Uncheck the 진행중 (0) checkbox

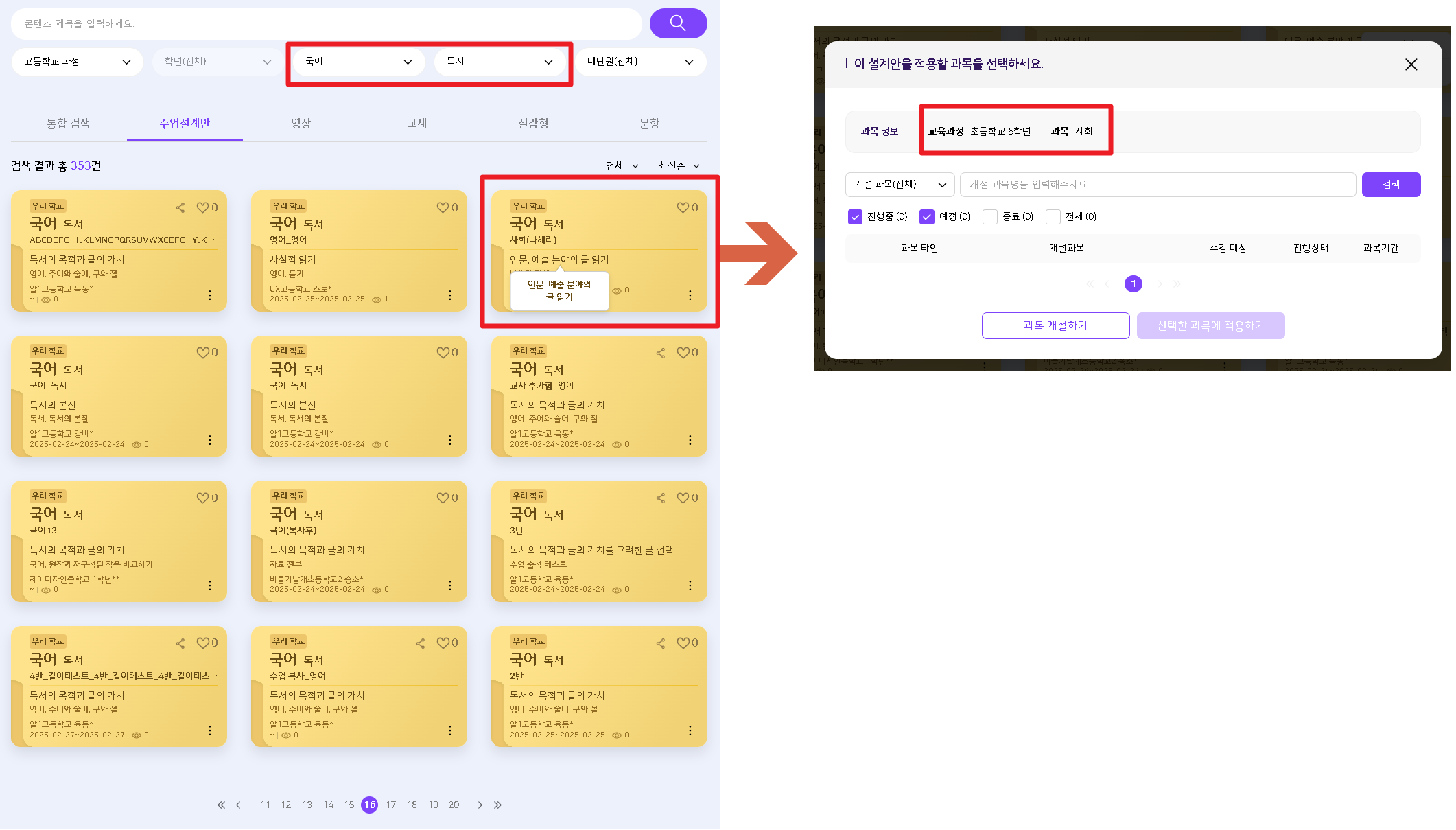point(854,217)
